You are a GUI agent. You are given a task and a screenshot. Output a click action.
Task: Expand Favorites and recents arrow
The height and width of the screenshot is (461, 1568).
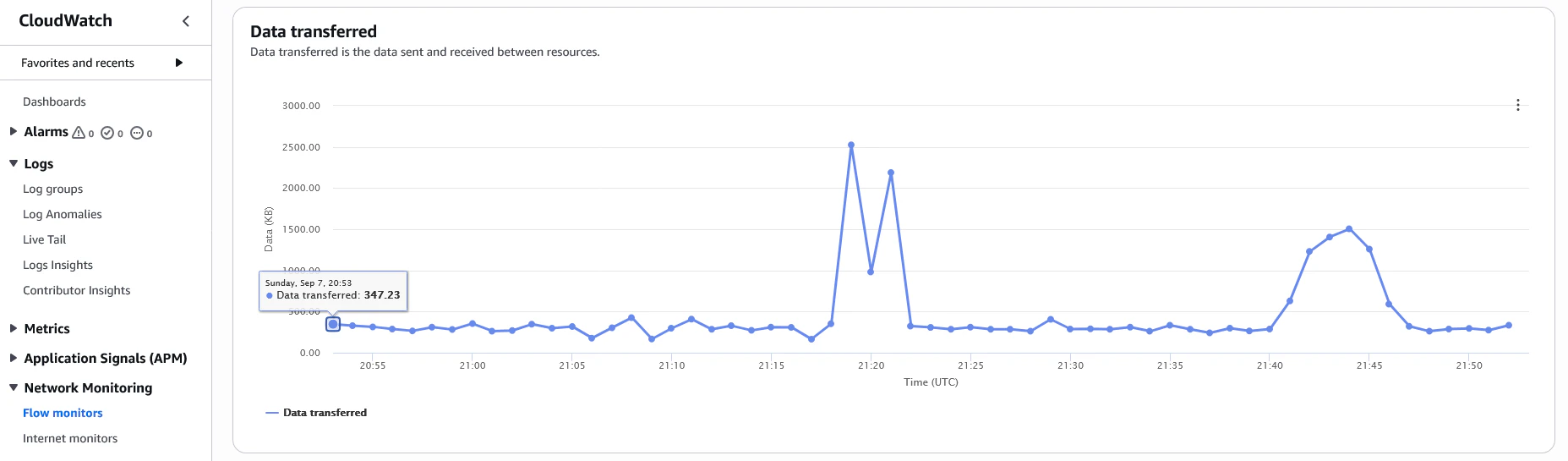178,63
